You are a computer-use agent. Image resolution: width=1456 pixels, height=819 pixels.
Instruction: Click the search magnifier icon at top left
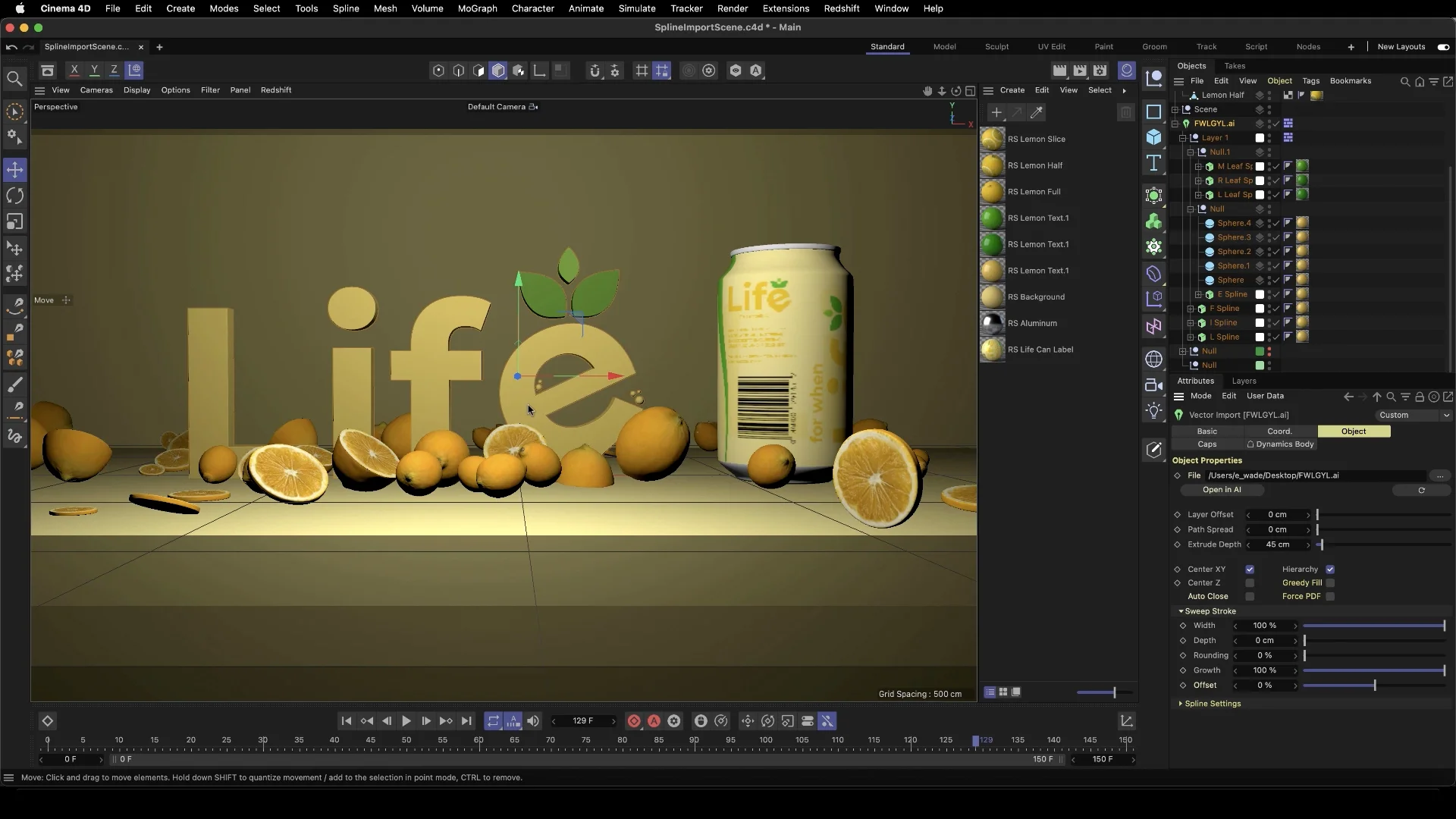tap(14, 79)
